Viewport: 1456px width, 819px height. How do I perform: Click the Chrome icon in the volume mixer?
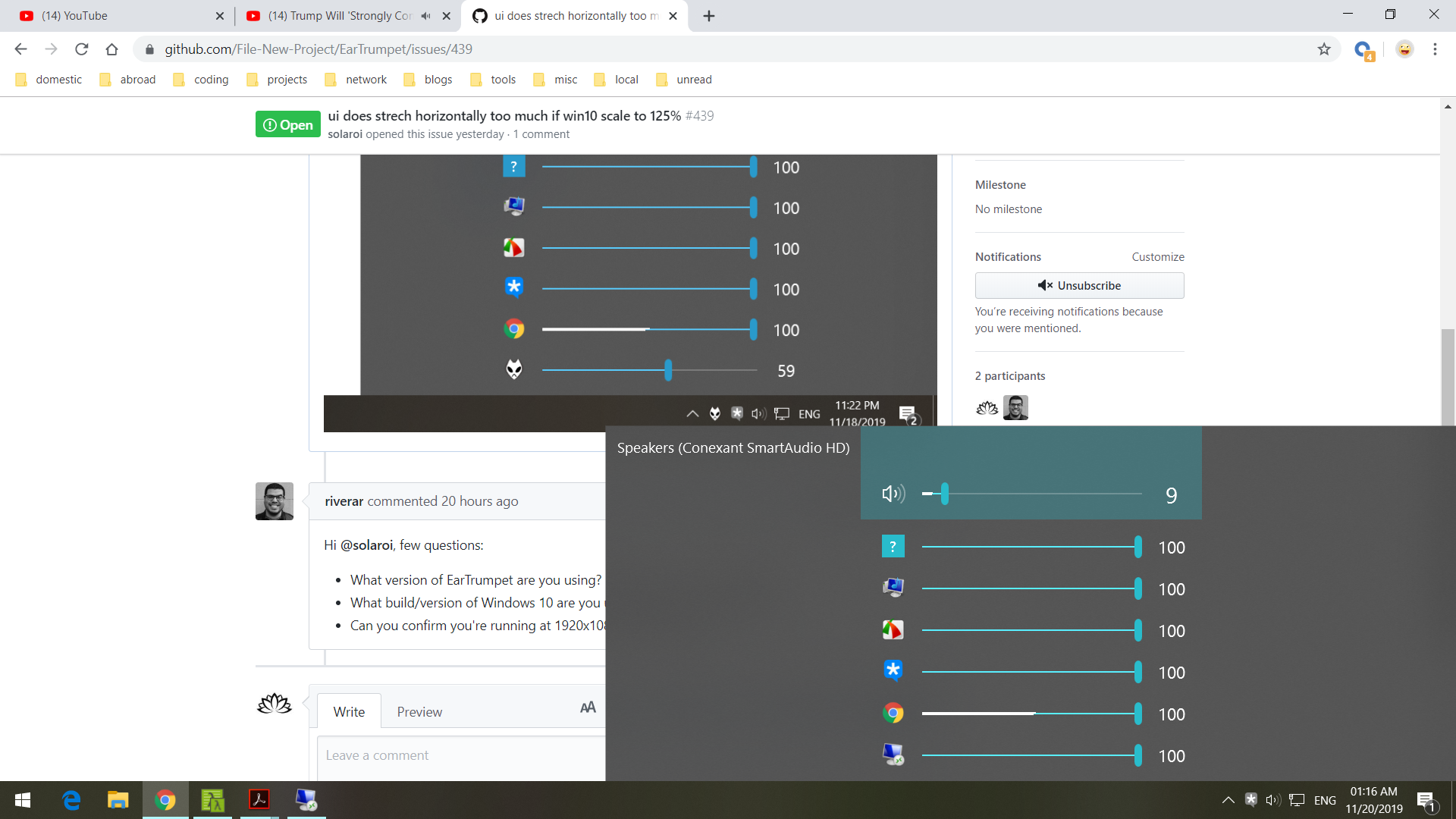tap(893, 714)
